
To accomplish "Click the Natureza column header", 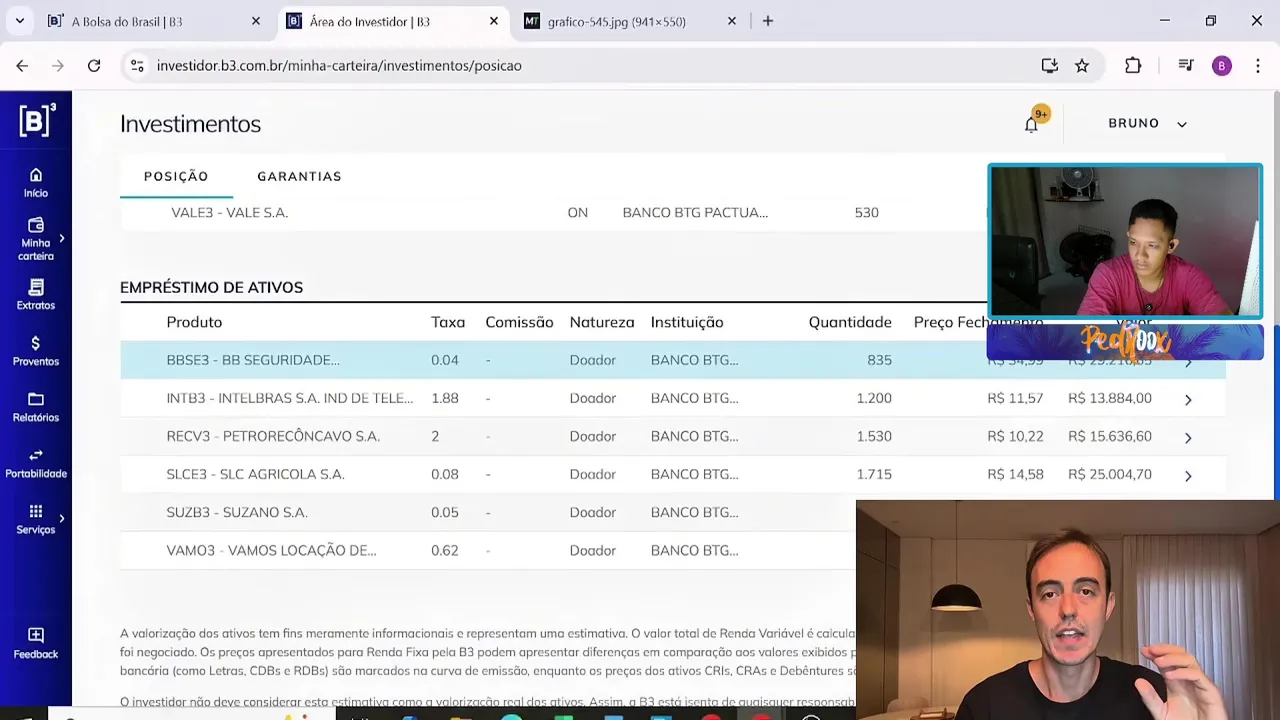I will (602, 322).
